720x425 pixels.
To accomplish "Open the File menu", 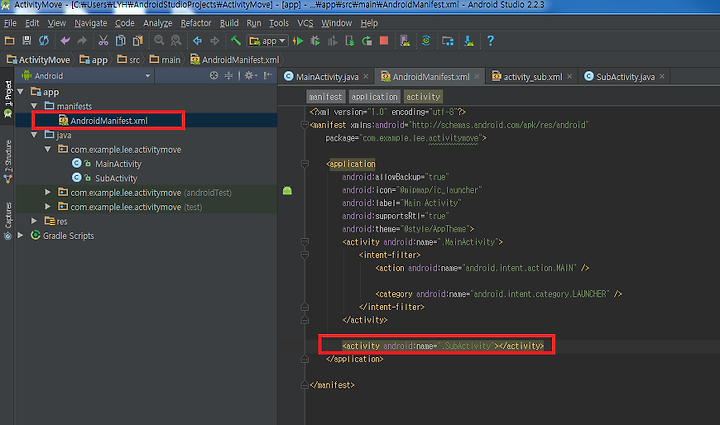I will [10, 23].
